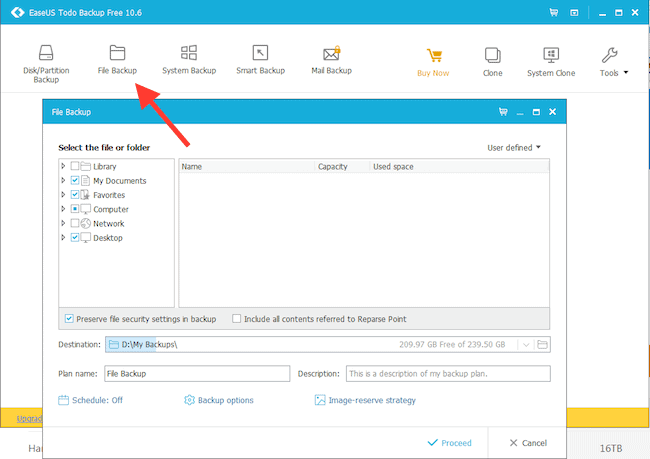This screenshot has width=650, height=459.
Task: Open Schedule: Off link
Action: click(97, 400)
